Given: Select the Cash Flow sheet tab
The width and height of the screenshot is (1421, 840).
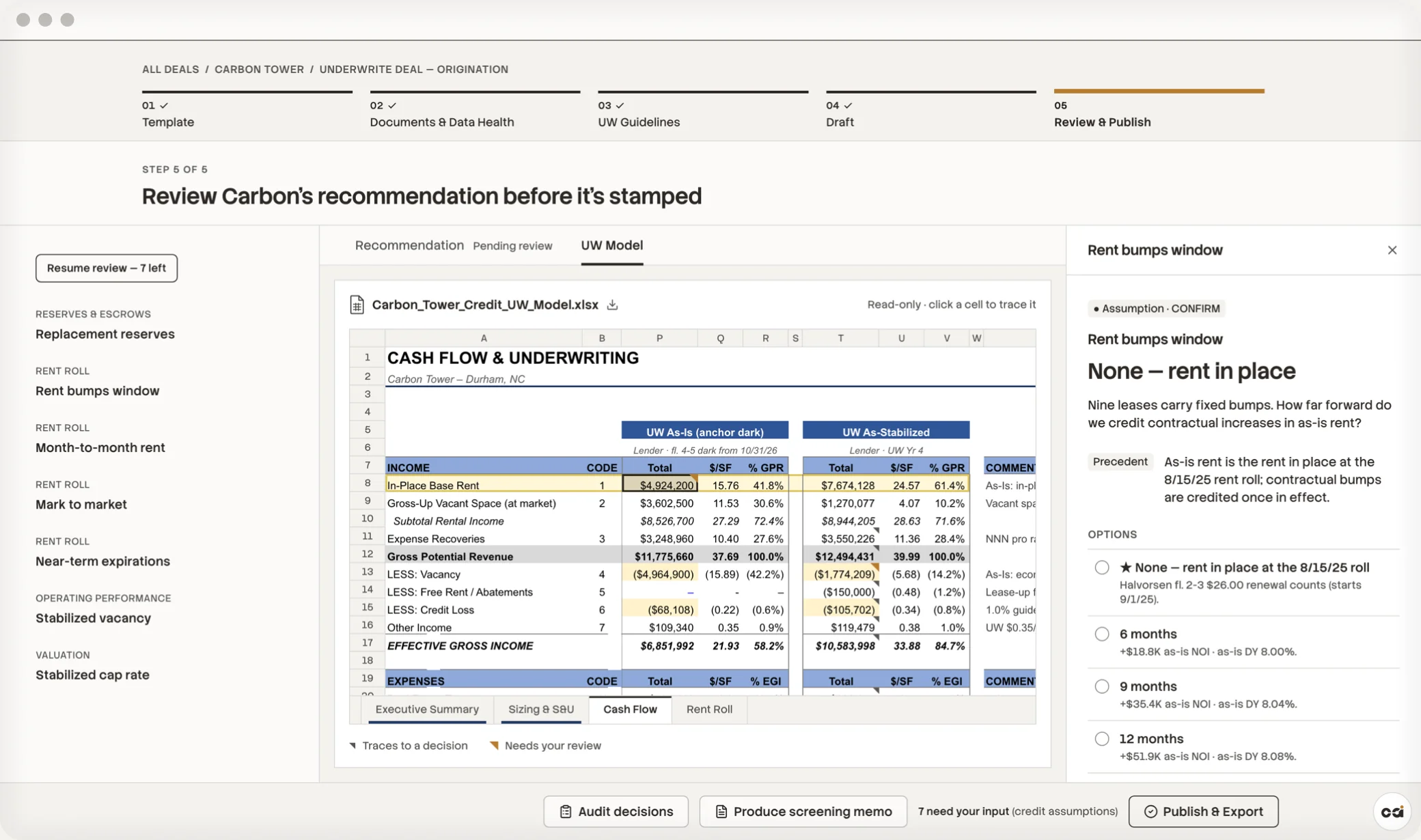Looking at the screenshot, I should coord(630,709).
